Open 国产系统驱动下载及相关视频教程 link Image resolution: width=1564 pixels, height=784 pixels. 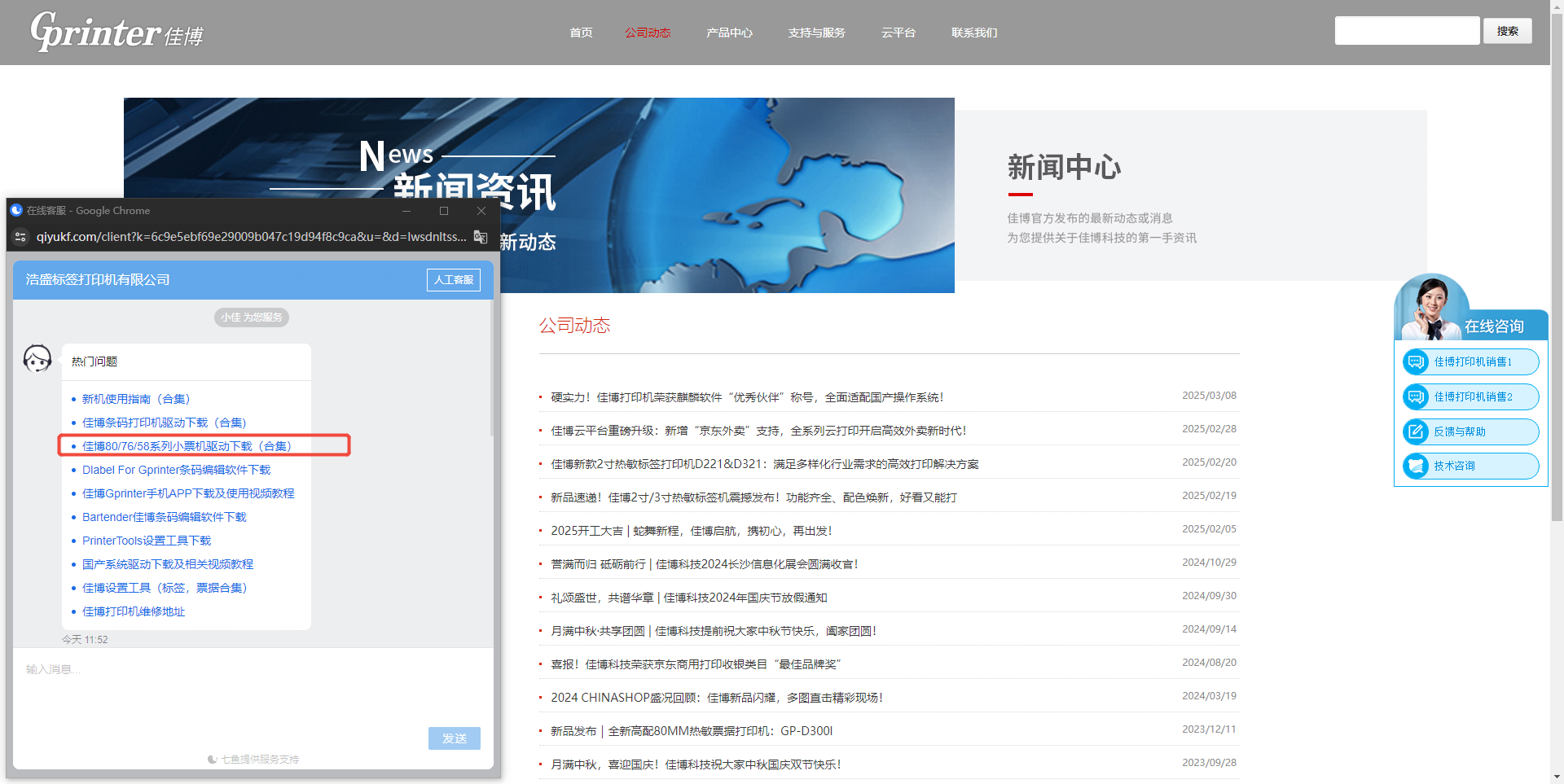[x=168, y=564]
